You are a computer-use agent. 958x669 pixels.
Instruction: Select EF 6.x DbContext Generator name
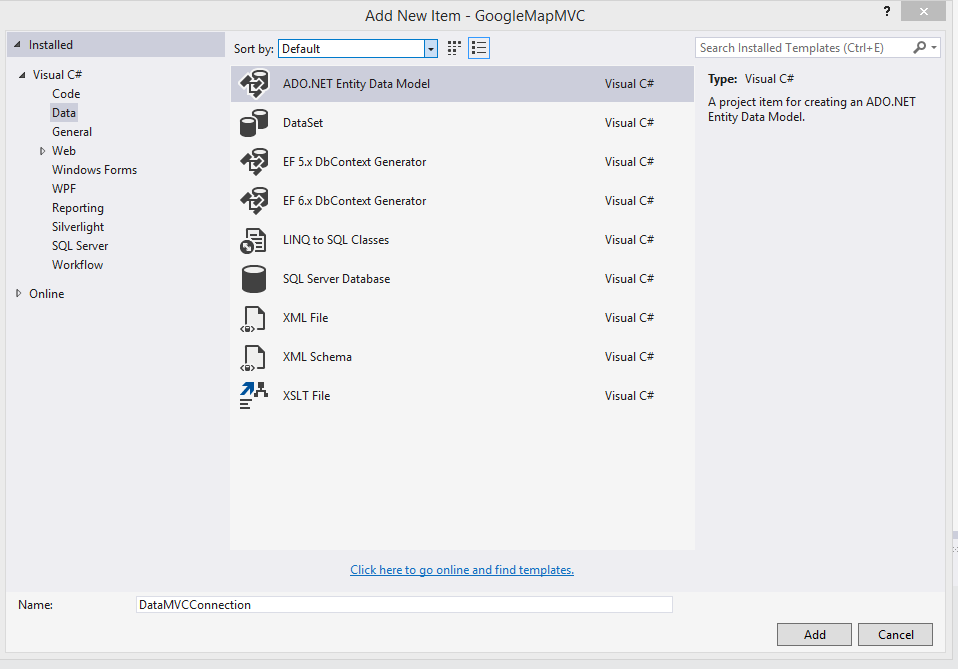coord(354,201)
